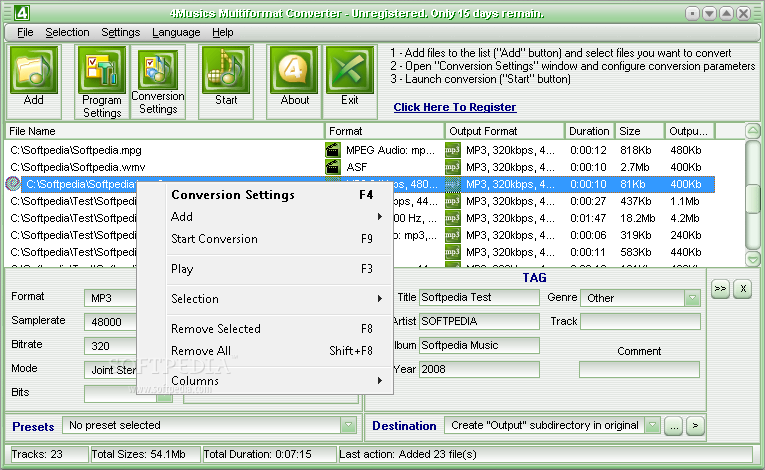Click the Artist field SOFTPEDIA
Viewport: 765px width, 470px height.
pyautogui.click(x=479, y=321)
